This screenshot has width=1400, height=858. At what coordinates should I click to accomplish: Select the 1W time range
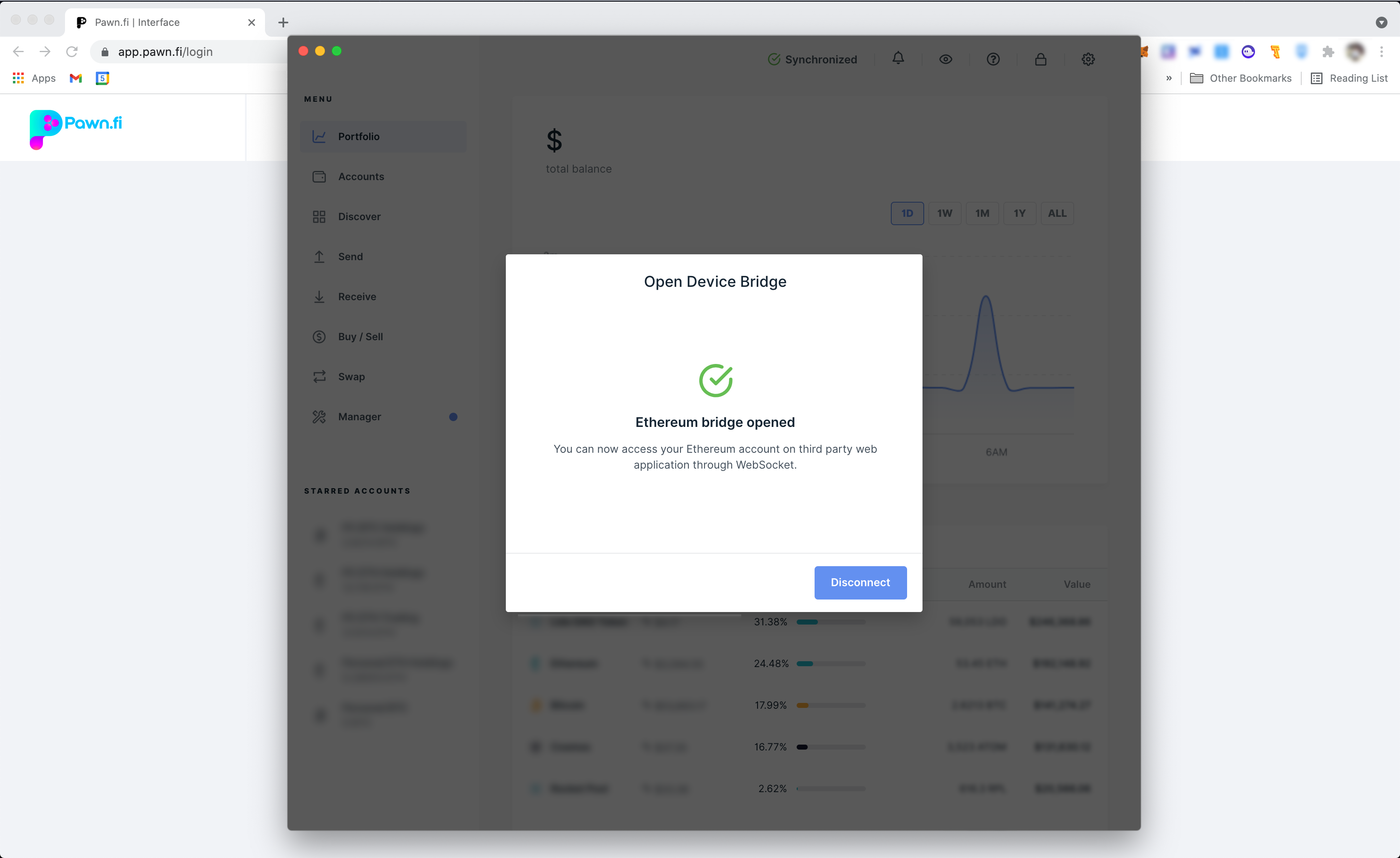(944, 213)
